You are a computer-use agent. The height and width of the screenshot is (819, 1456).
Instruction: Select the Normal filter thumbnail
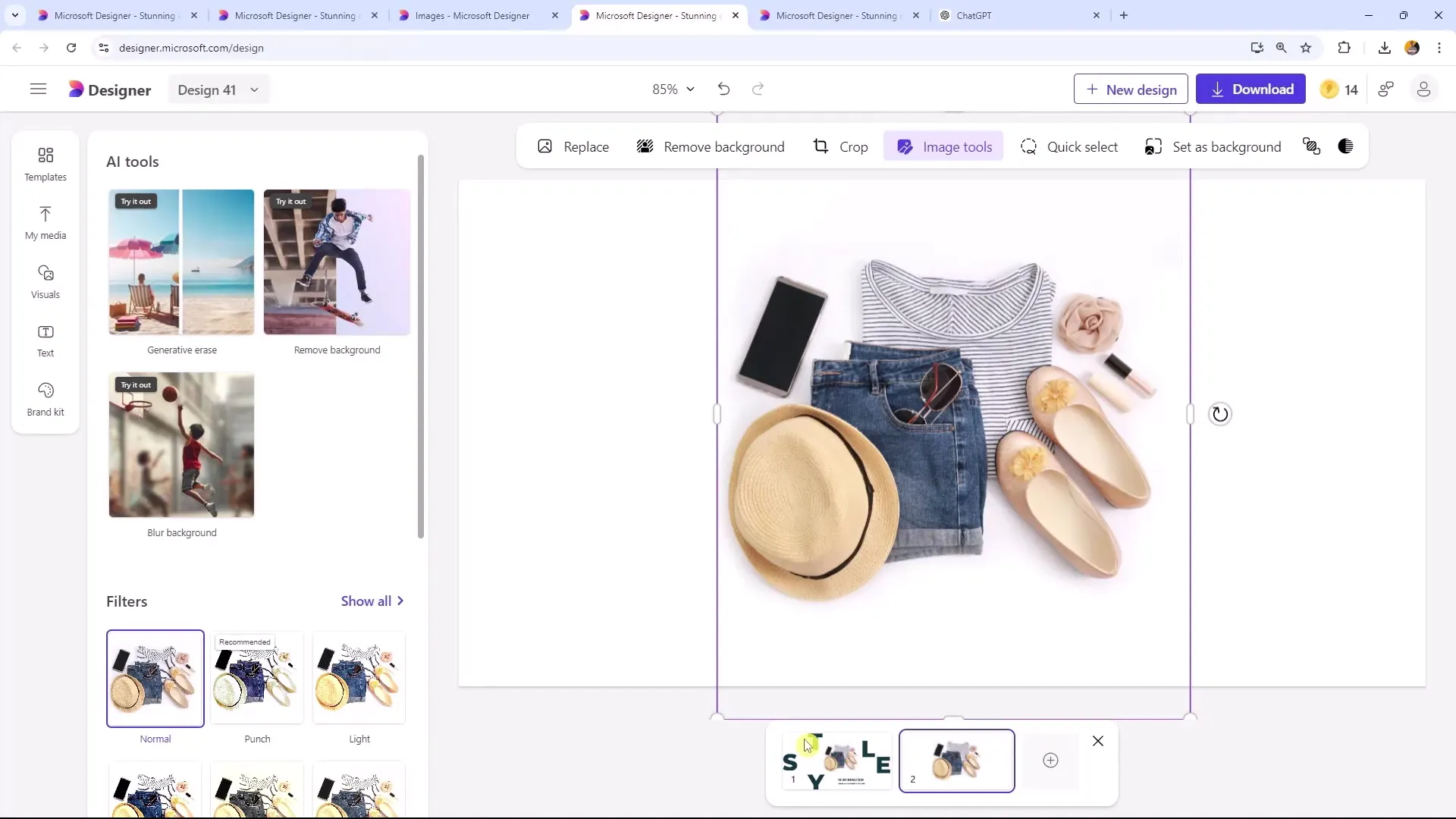[155, 678]
